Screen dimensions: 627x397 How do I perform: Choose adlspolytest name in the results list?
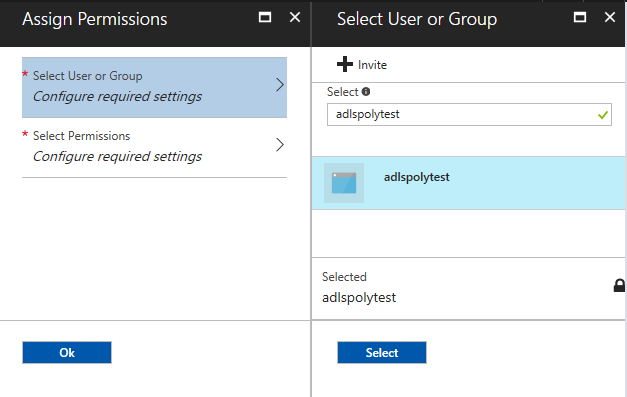pos(417,177)
